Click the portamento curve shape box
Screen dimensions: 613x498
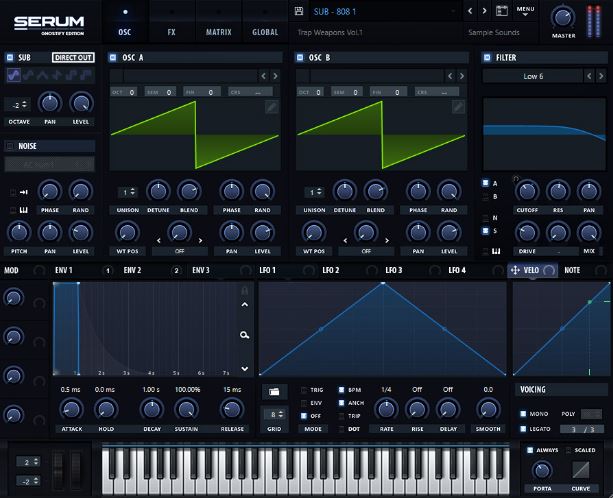point(580,468)
